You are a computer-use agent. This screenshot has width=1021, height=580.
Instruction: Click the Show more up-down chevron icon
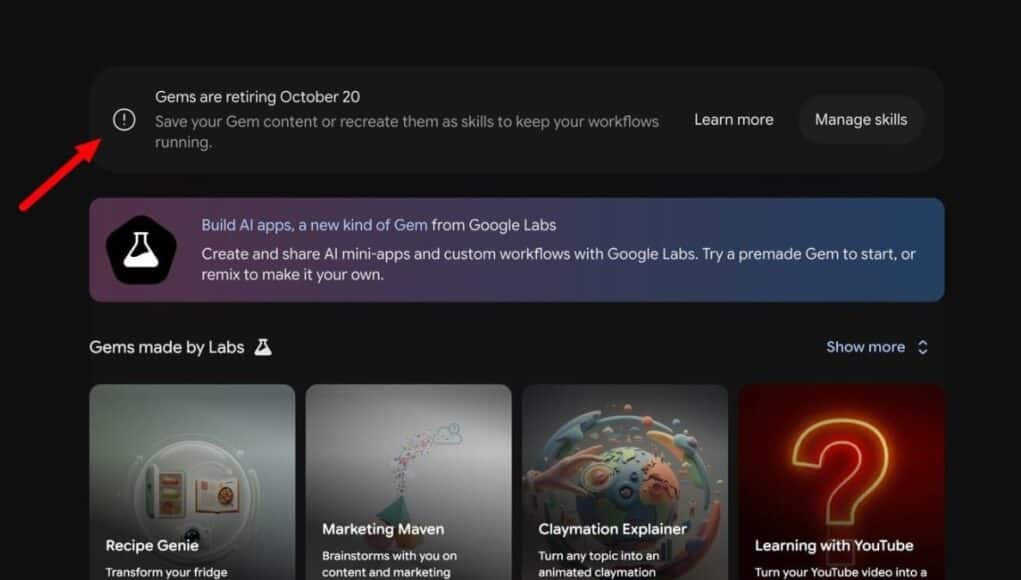click(923, 347)
